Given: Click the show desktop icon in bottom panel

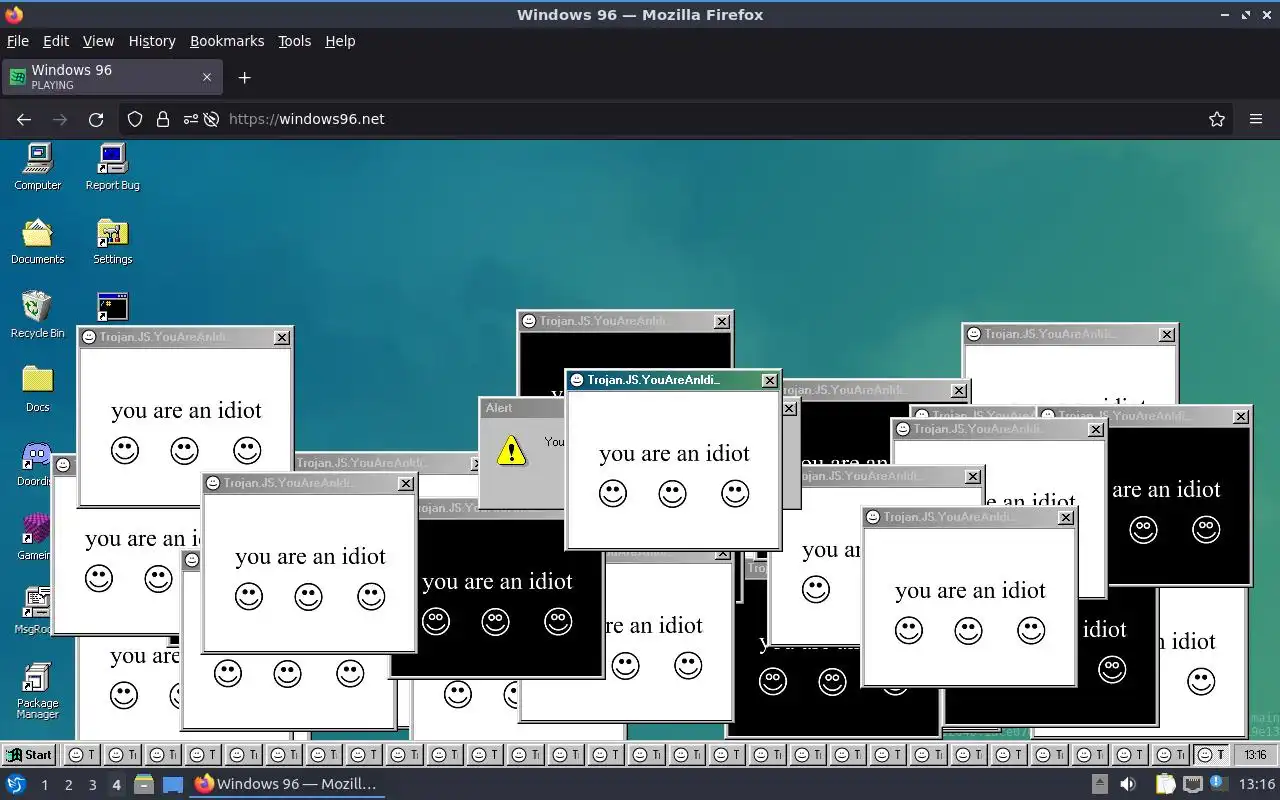Looking at the screenshot, I should (x=172, y=784).
